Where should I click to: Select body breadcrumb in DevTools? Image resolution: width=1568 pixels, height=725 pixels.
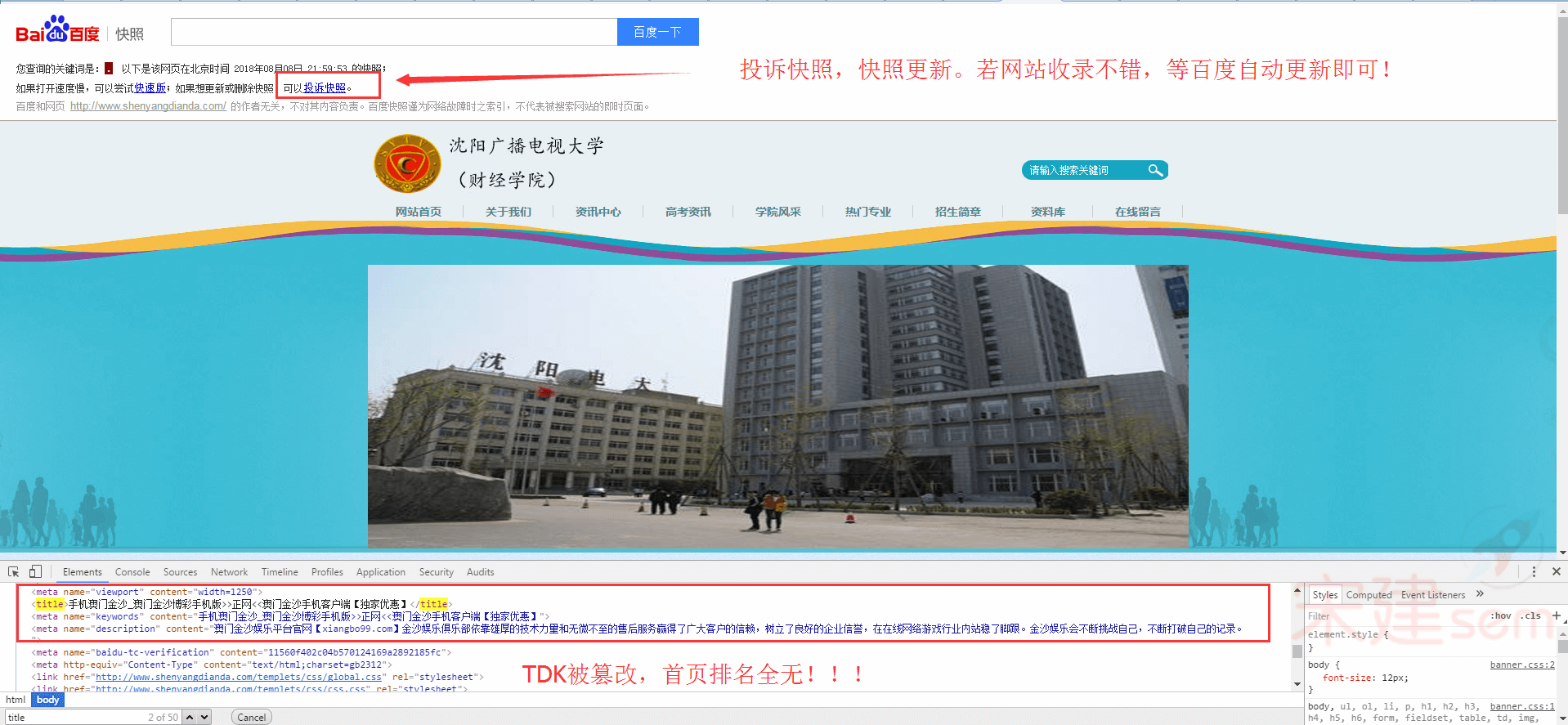click(x=47, y=700)
